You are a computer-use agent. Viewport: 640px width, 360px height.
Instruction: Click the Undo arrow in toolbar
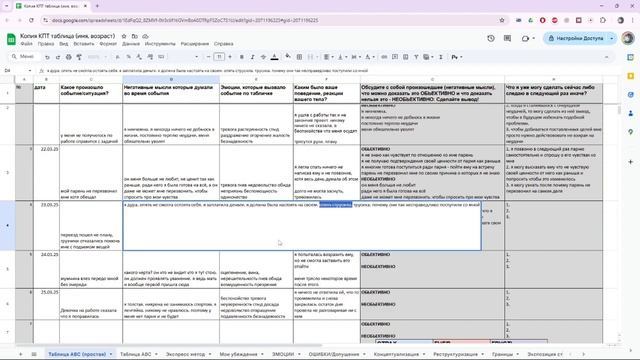(47, 57)
